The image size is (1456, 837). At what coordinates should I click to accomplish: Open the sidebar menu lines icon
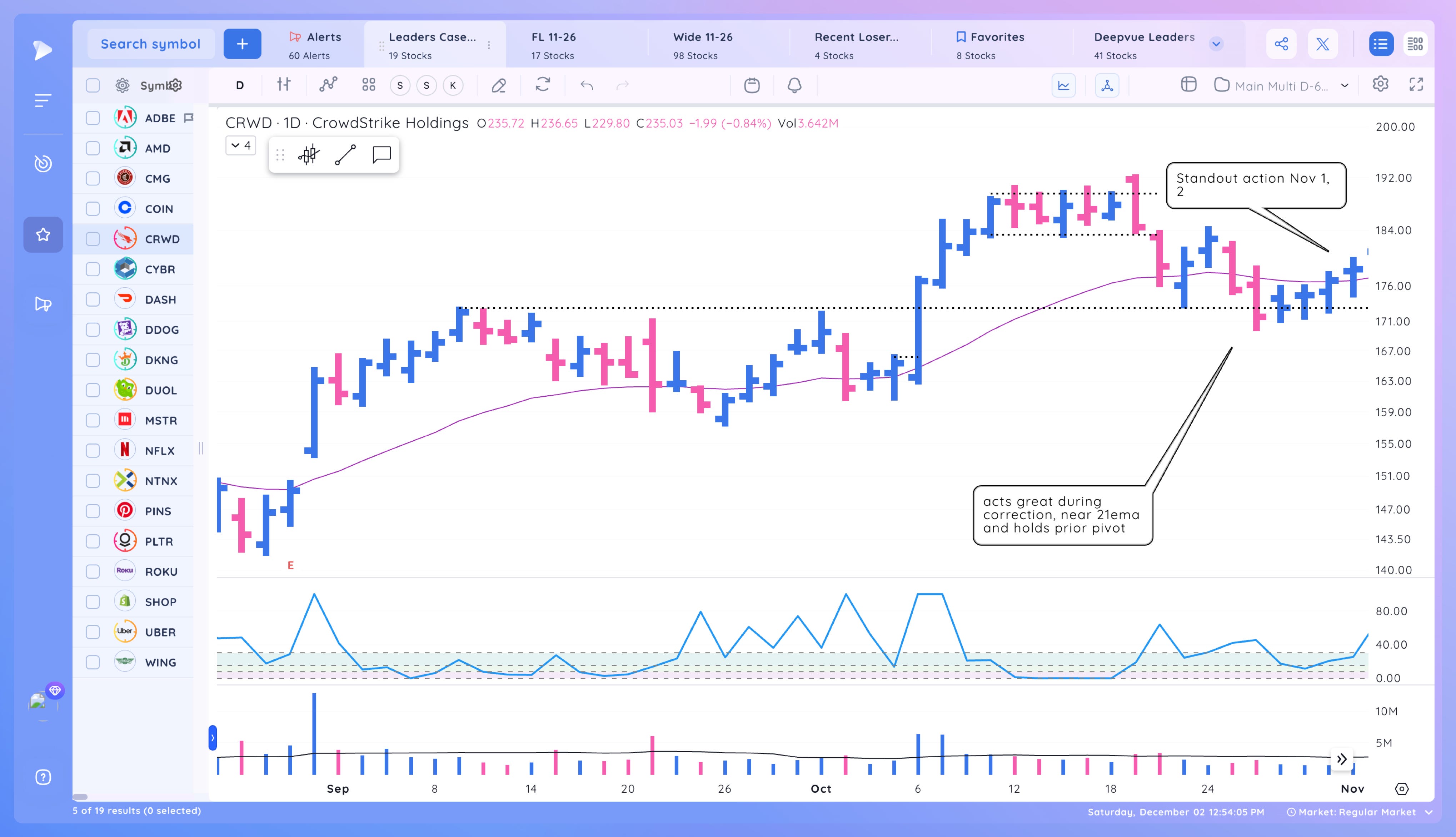click(x=43, y=100)
